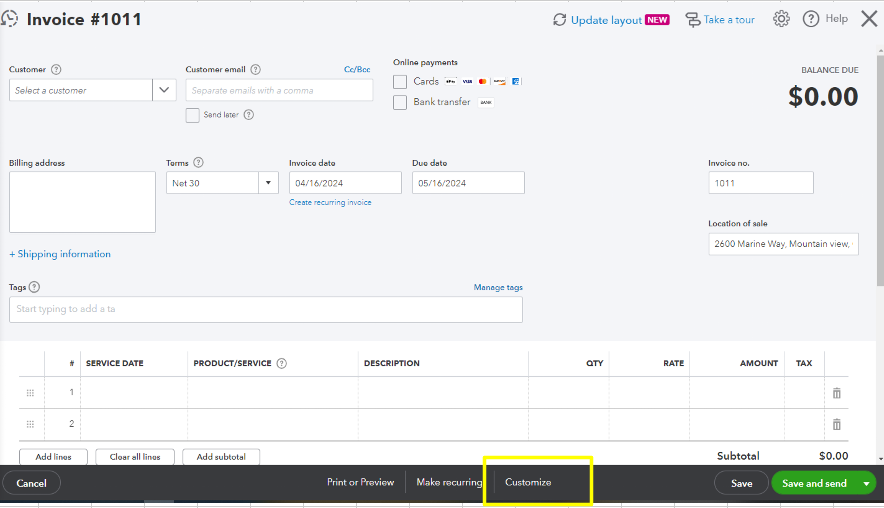Open the Net 30 terms dropdown
884x508 pixels.
[268, 183]
